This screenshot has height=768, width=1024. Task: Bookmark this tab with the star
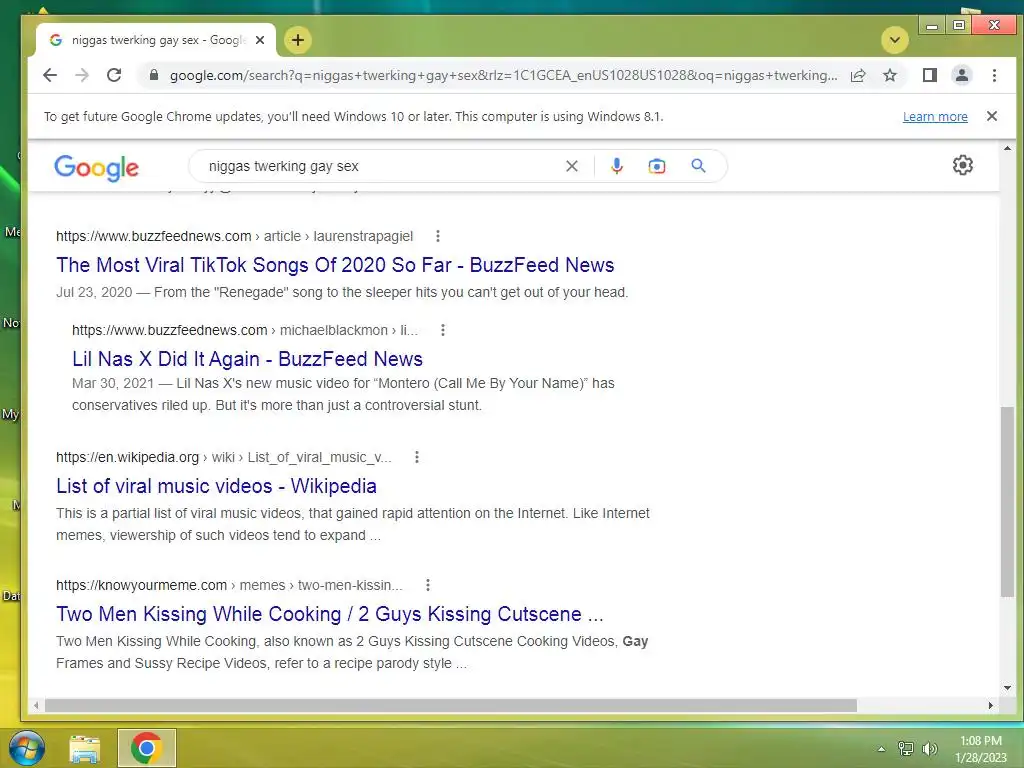tap(889, 75)
